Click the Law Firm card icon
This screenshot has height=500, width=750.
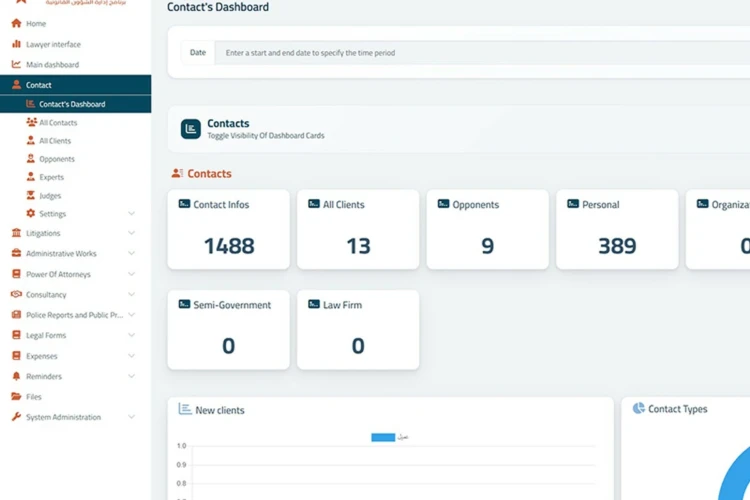click(314, 304)
